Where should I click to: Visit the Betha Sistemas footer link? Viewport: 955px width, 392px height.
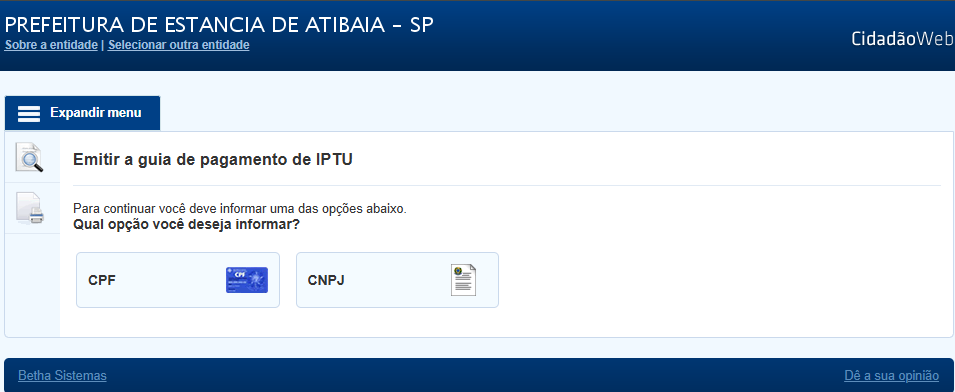(62, 376)
